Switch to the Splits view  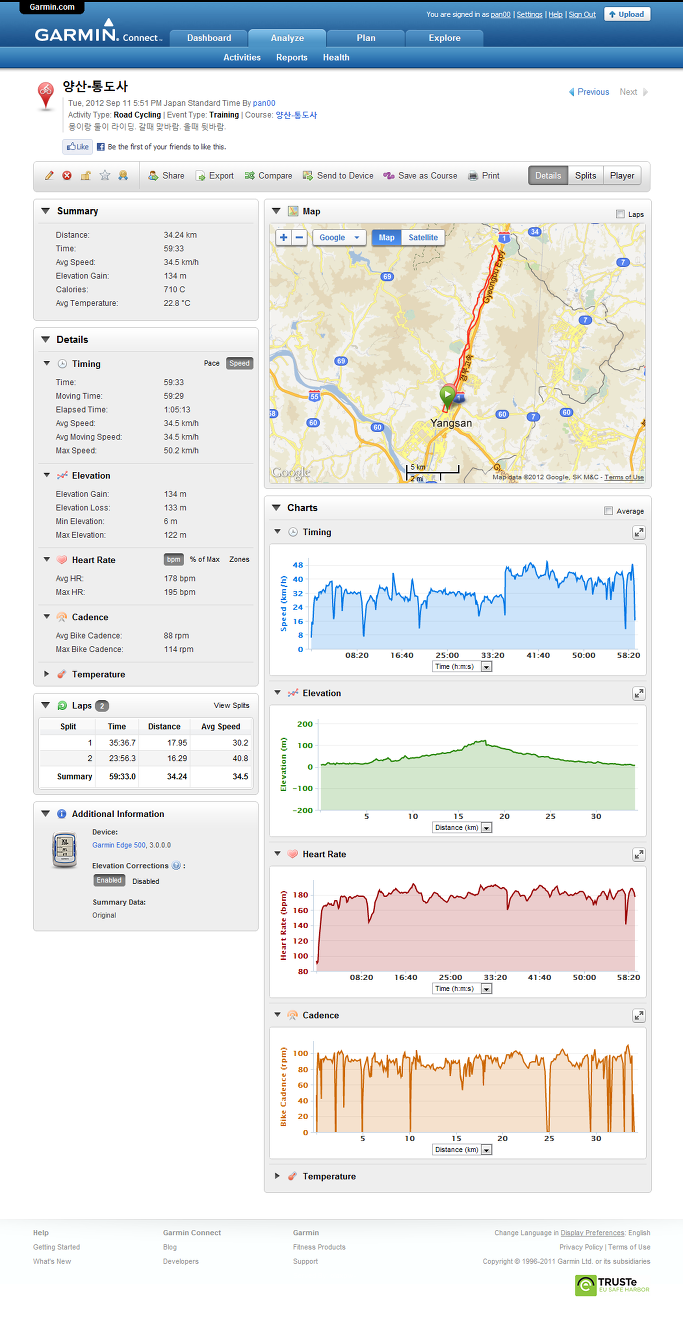pos(586,175)
